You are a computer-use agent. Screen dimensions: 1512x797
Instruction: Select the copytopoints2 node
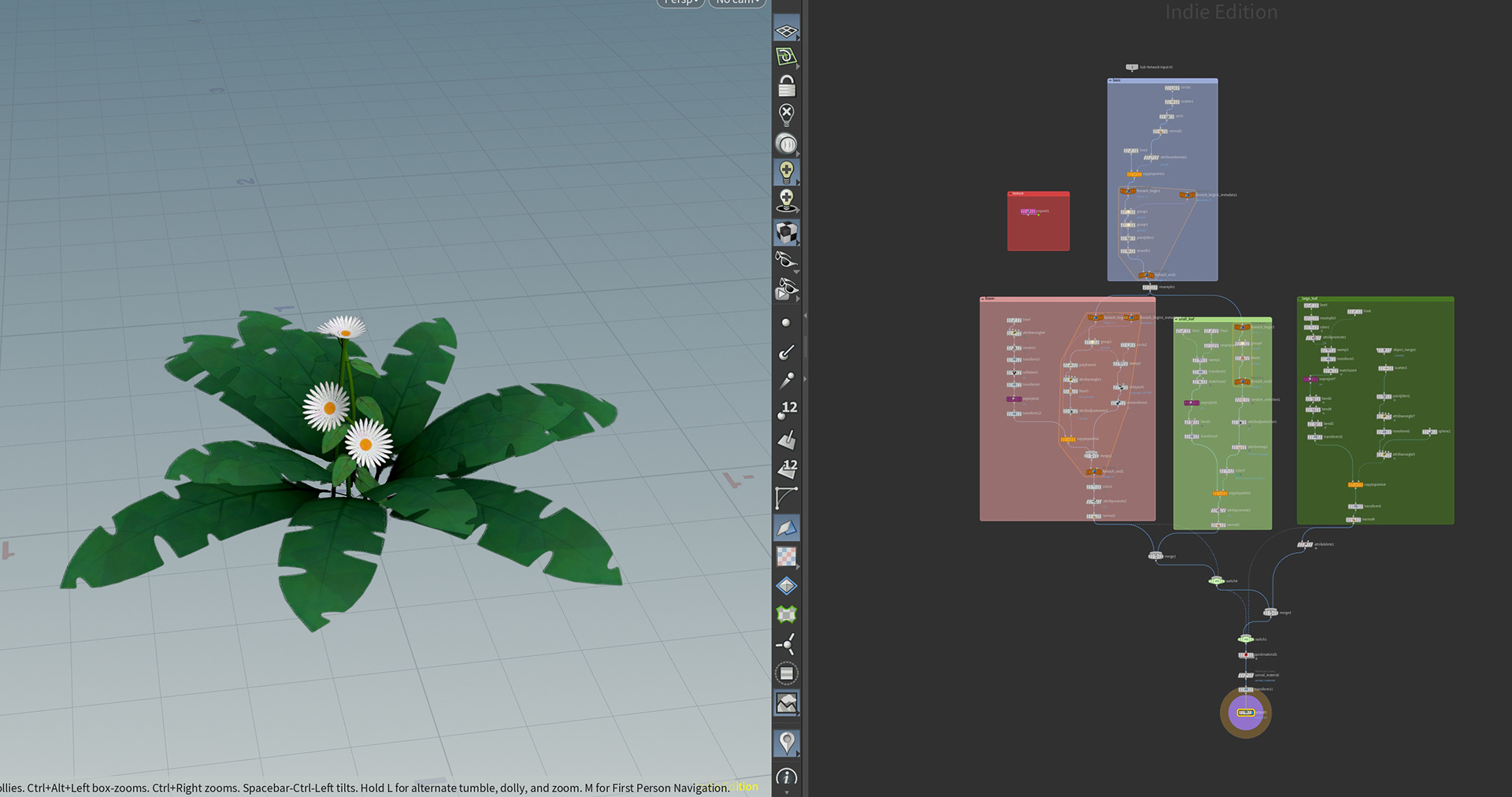coord(1068,439)
